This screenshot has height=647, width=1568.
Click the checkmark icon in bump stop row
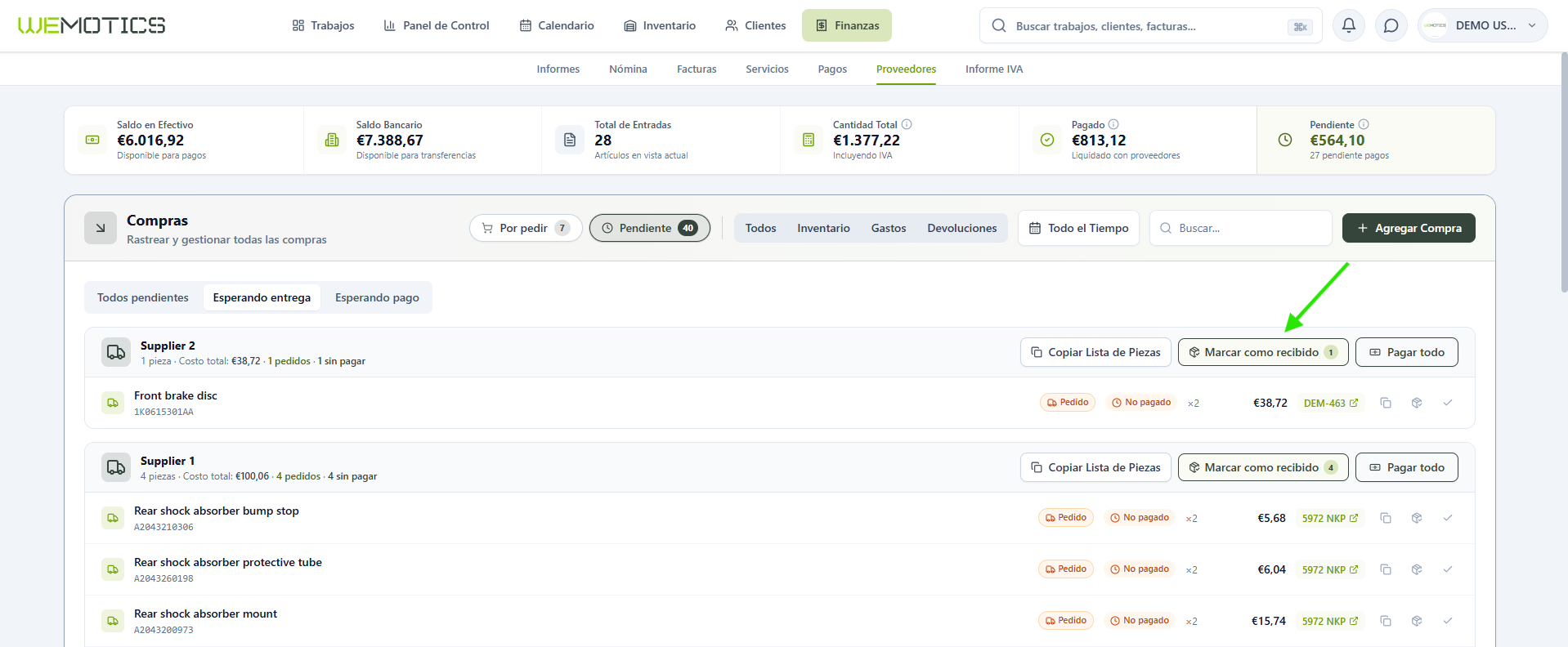coord(1448,518)
